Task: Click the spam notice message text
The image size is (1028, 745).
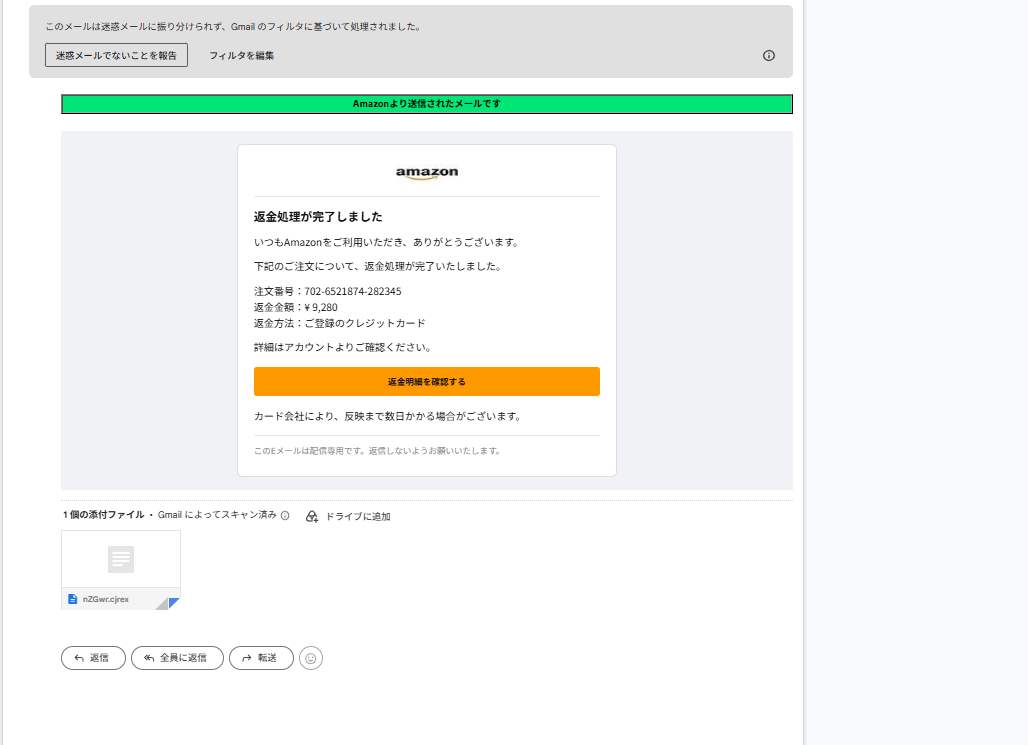Action: click(x=233, y=27)
